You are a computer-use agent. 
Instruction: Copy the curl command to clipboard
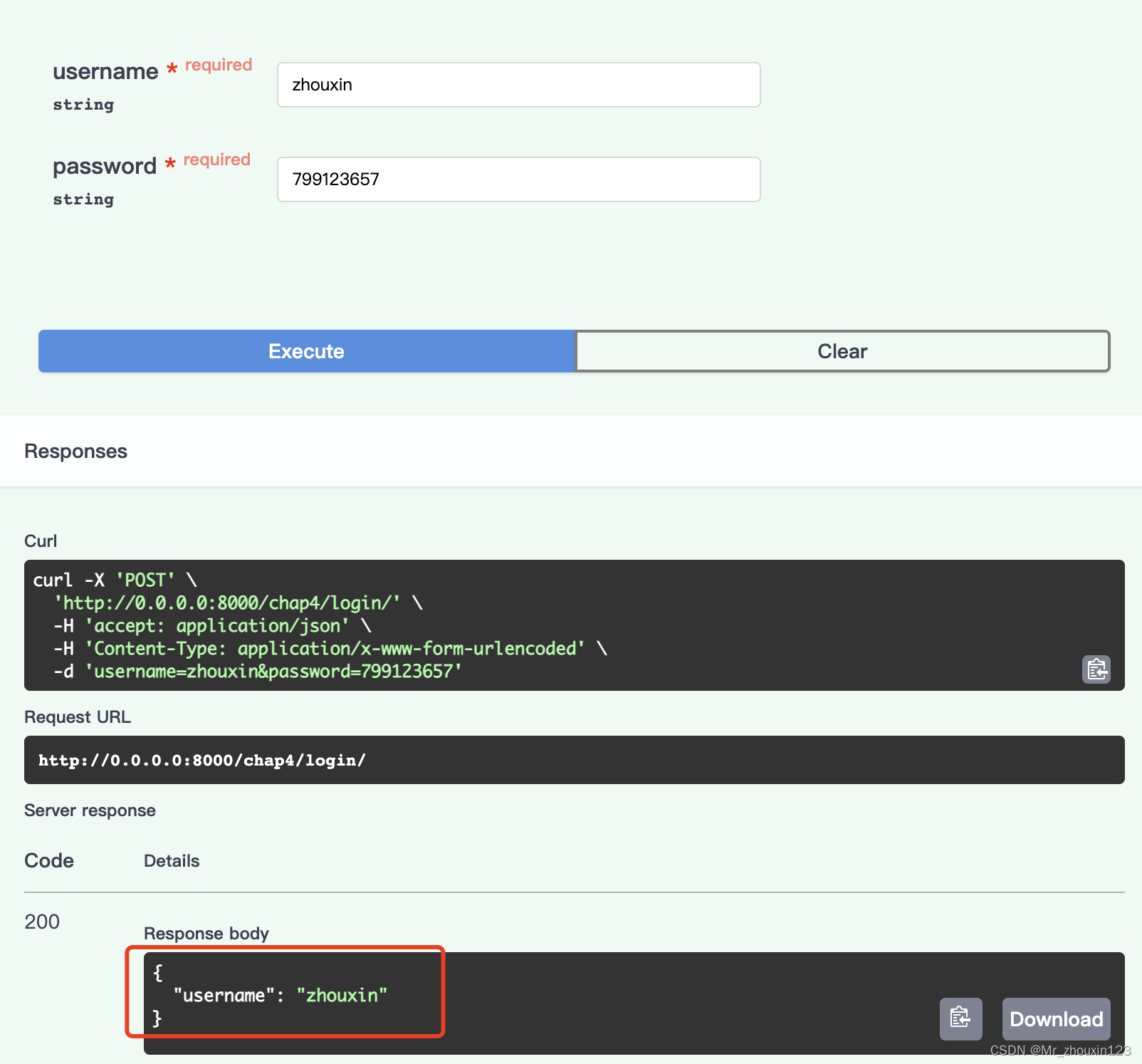(x=1096, y=669)
